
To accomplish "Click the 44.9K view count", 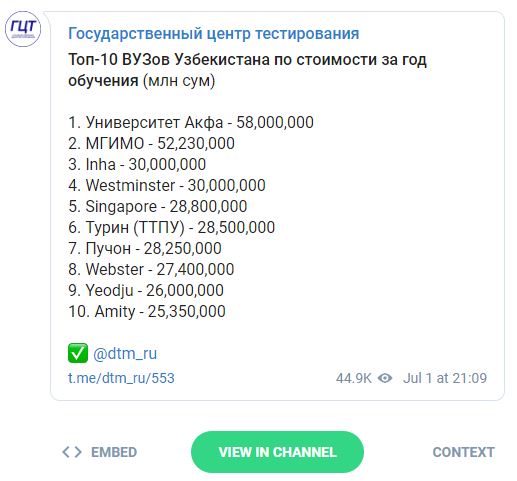I will pos(354,378).
